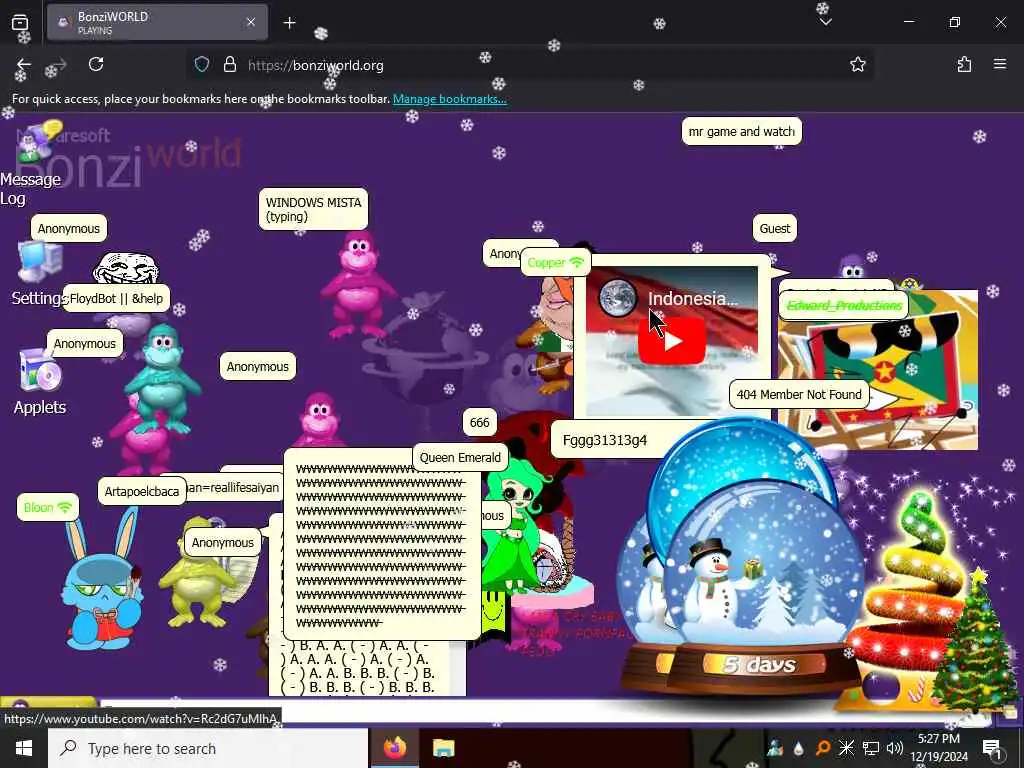Click the Queen Emerald name tag

pos(460,458)
